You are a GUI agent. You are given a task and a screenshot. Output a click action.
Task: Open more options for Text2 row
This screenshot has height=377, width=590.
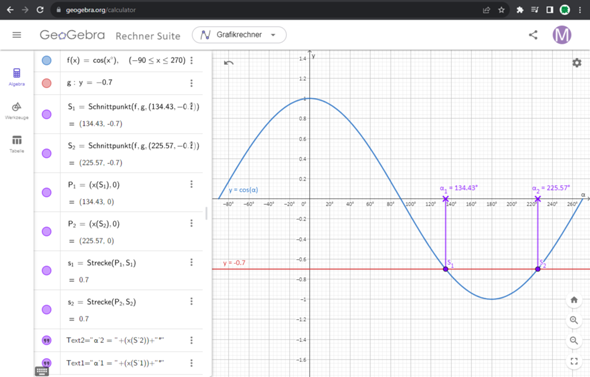click(192, 340)
